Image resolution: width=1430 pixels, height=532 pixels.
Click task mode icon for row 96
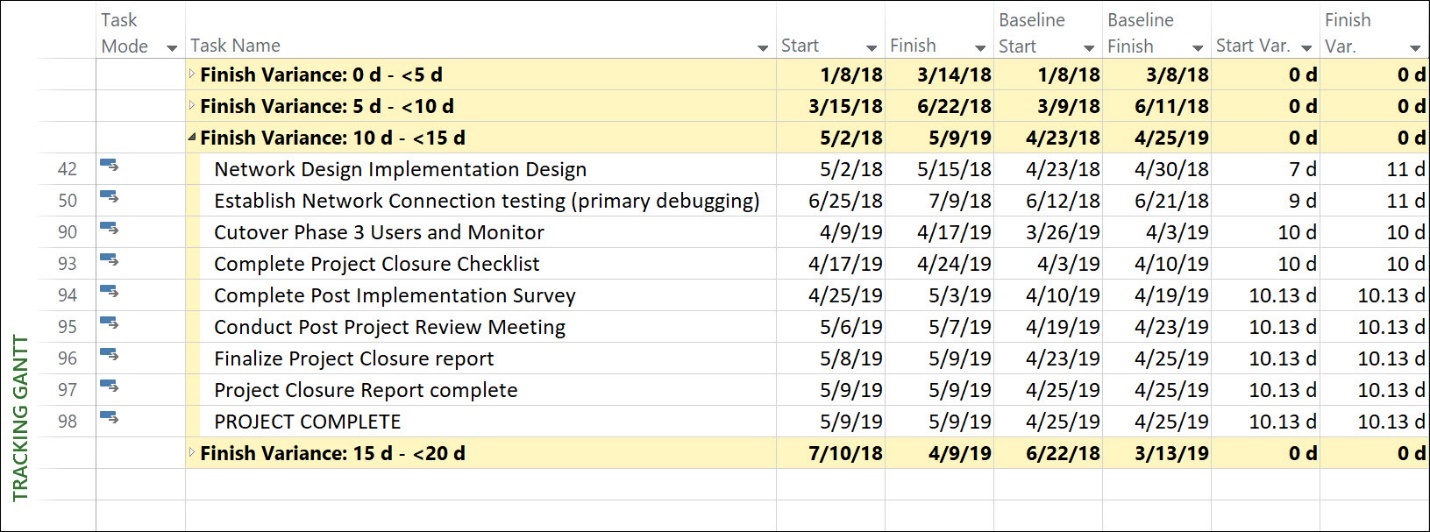pyautogui.click(x=110, y=356)
